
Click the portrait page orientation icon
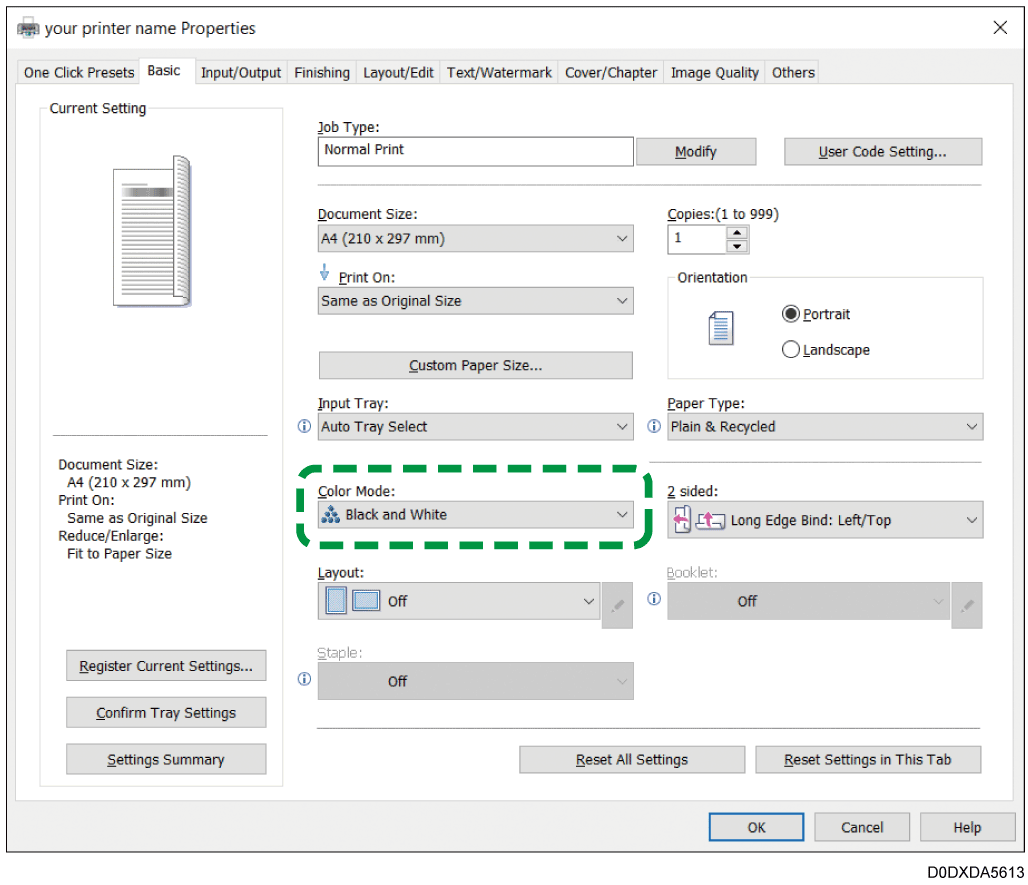[x=720, y=328]
